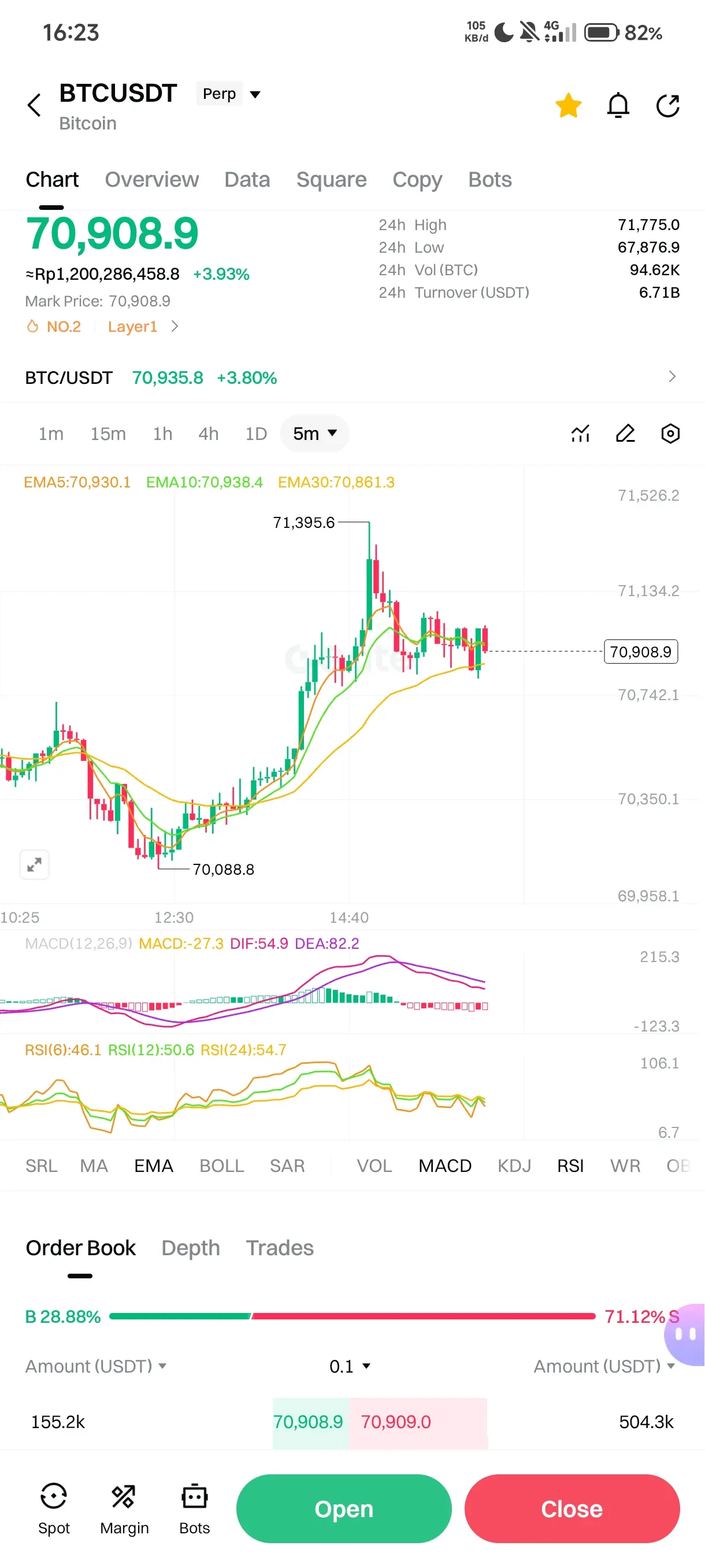Open the left Amount (USDT) dropdown

pyautogui.click(x=95, y=1367)
